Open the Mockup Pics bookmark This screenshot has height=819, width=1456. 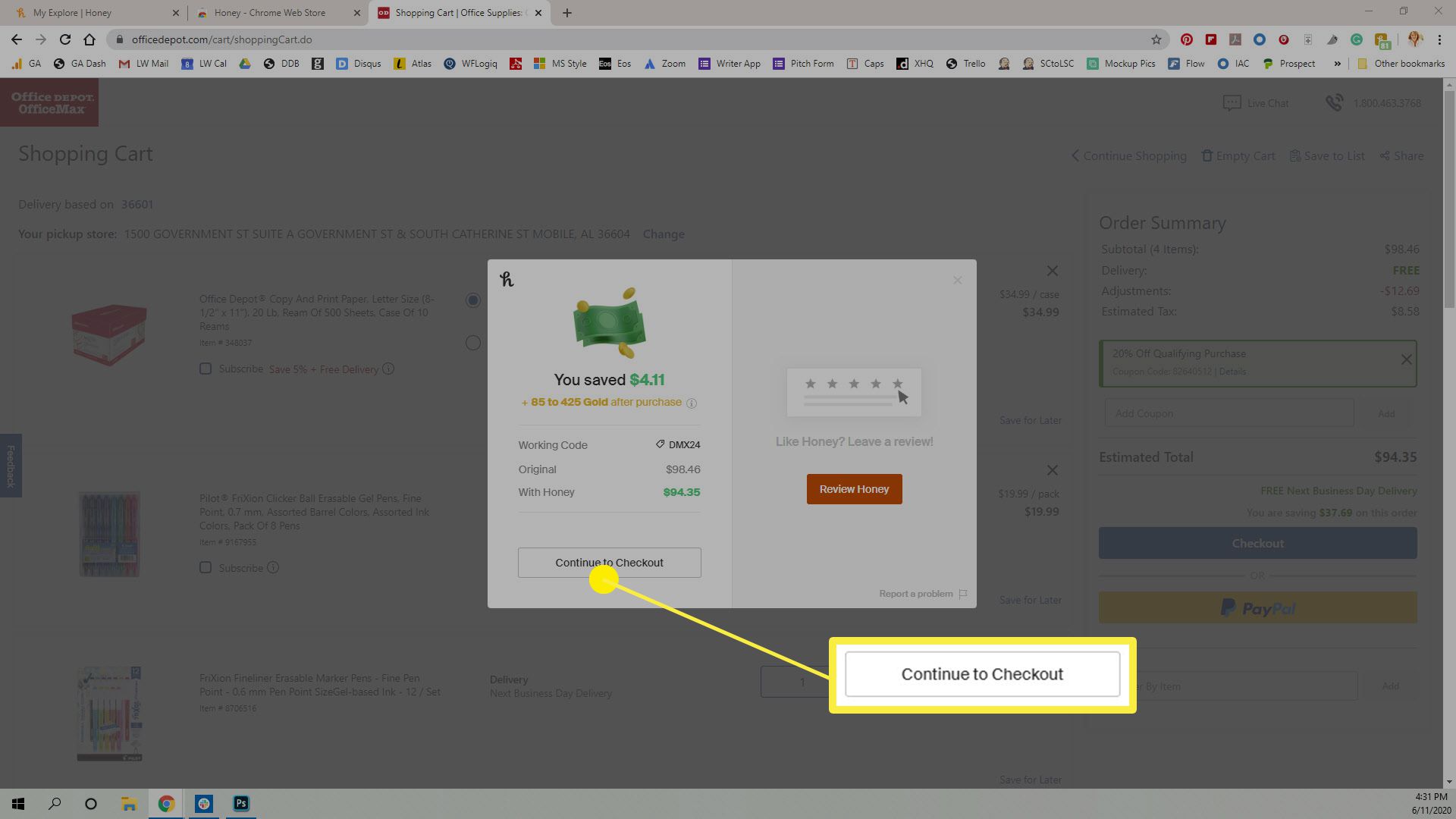(1121, 64)
